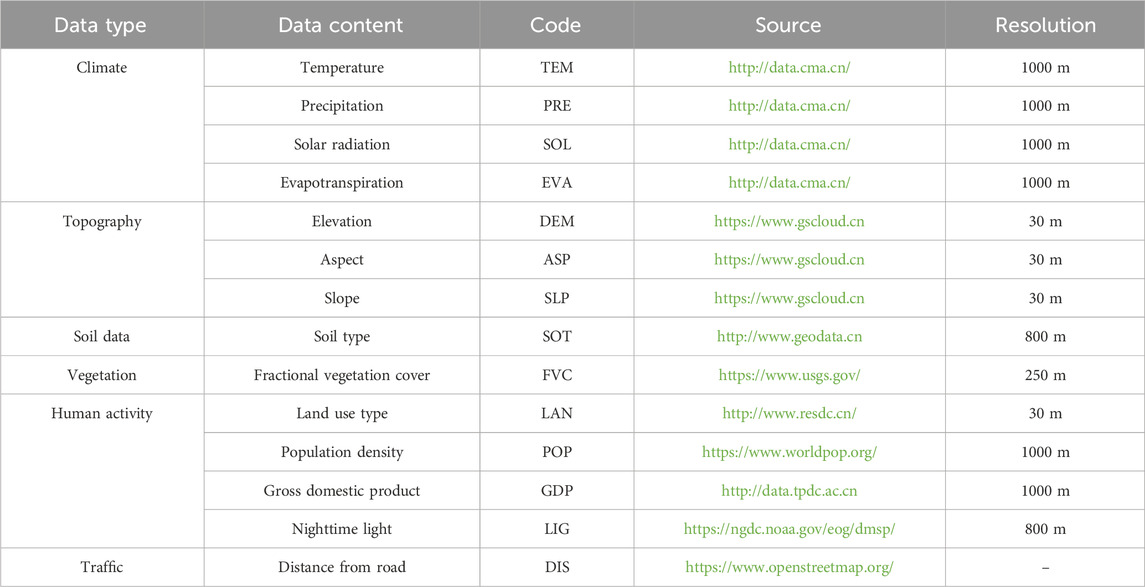Viewport: 1145px width, 587px height.
Task: Open the openstreetmap.org road distance link
Action: [x=789, y=567]
